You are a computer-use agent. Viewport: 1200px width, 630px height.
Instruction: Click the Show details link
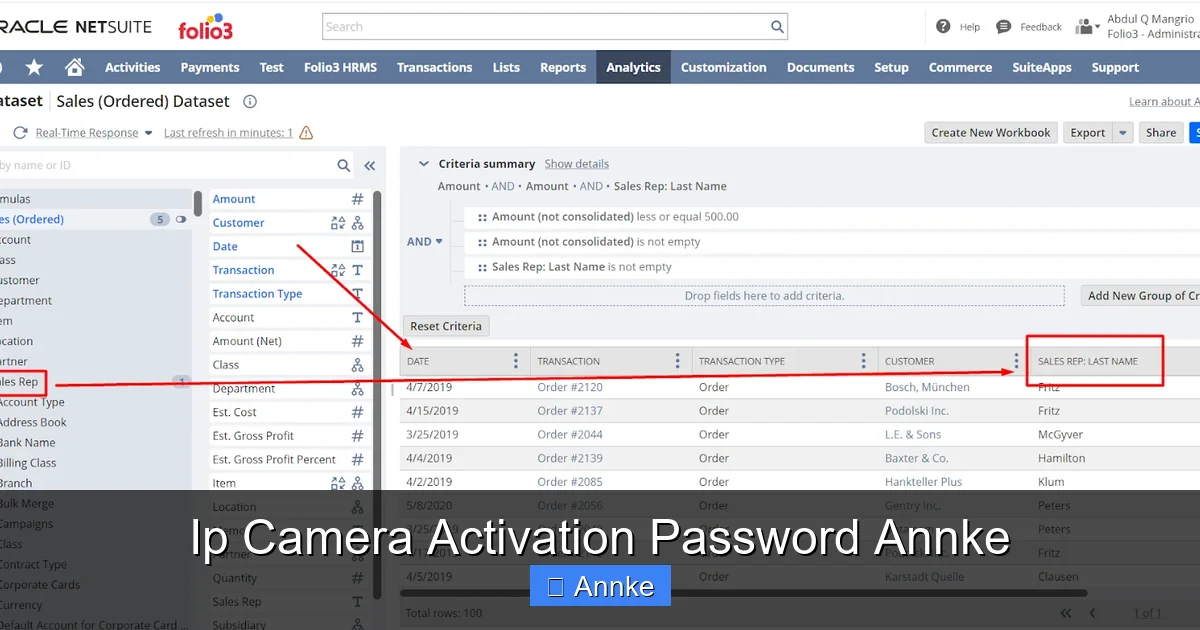576,164
